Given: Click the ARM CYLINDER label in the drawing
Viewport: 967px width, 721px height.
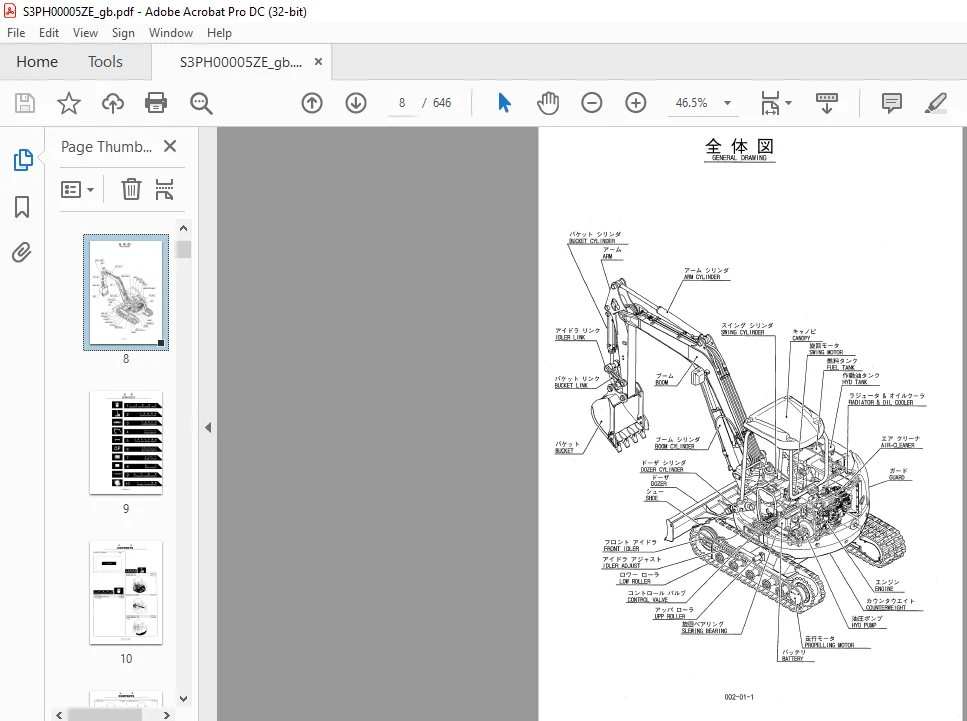Looking at the screenshot, I should click(702, 277).
